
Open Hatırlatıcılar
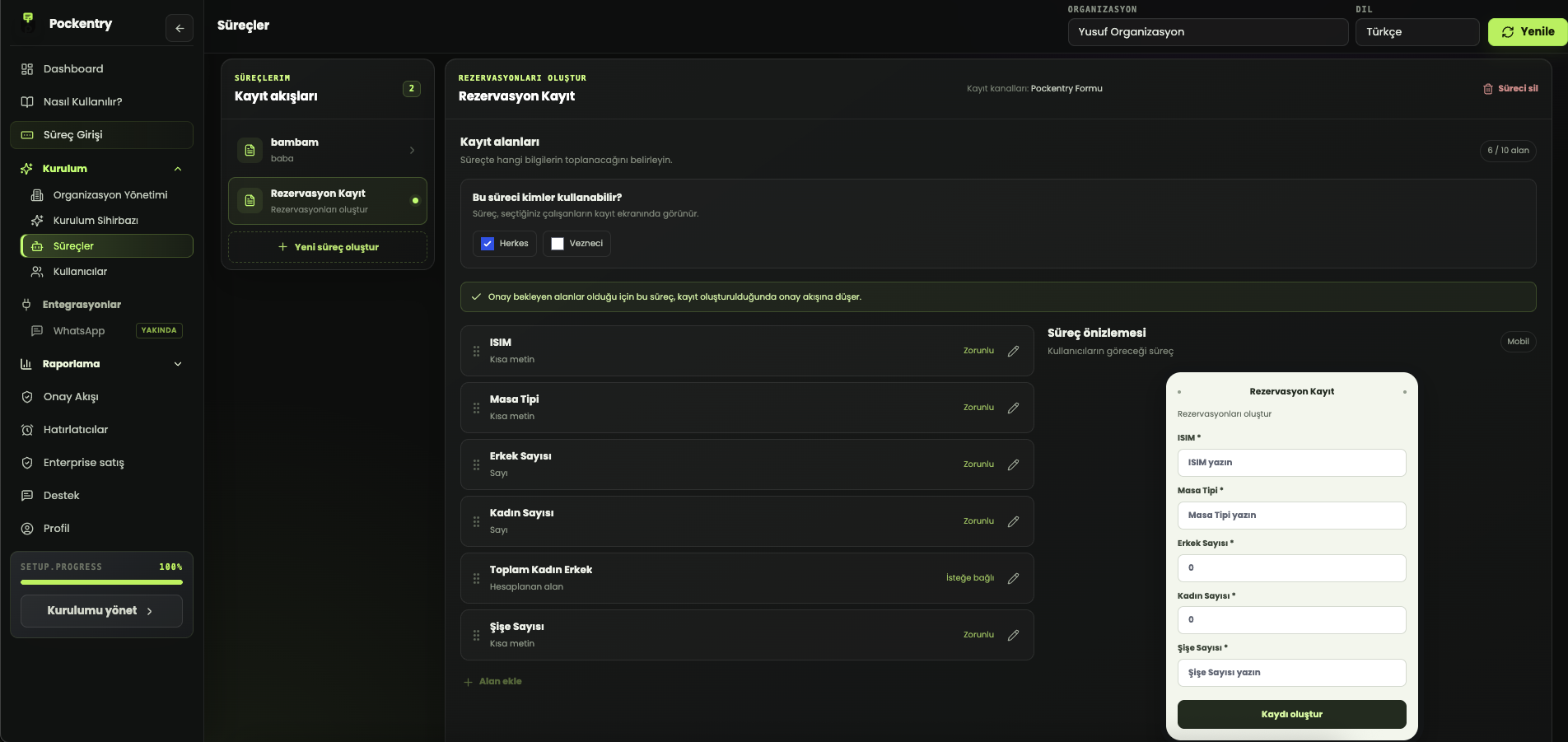[x=101, y=430]
